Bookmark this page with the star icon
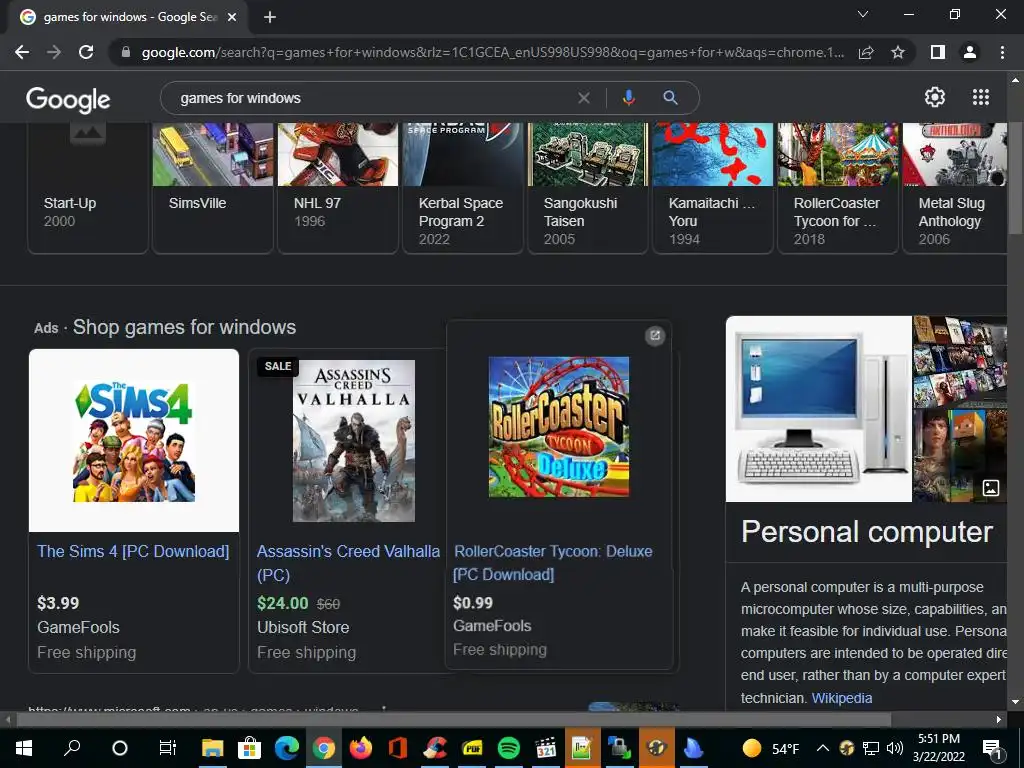The width and height of the screenshot is (1024, 768). 898,52
